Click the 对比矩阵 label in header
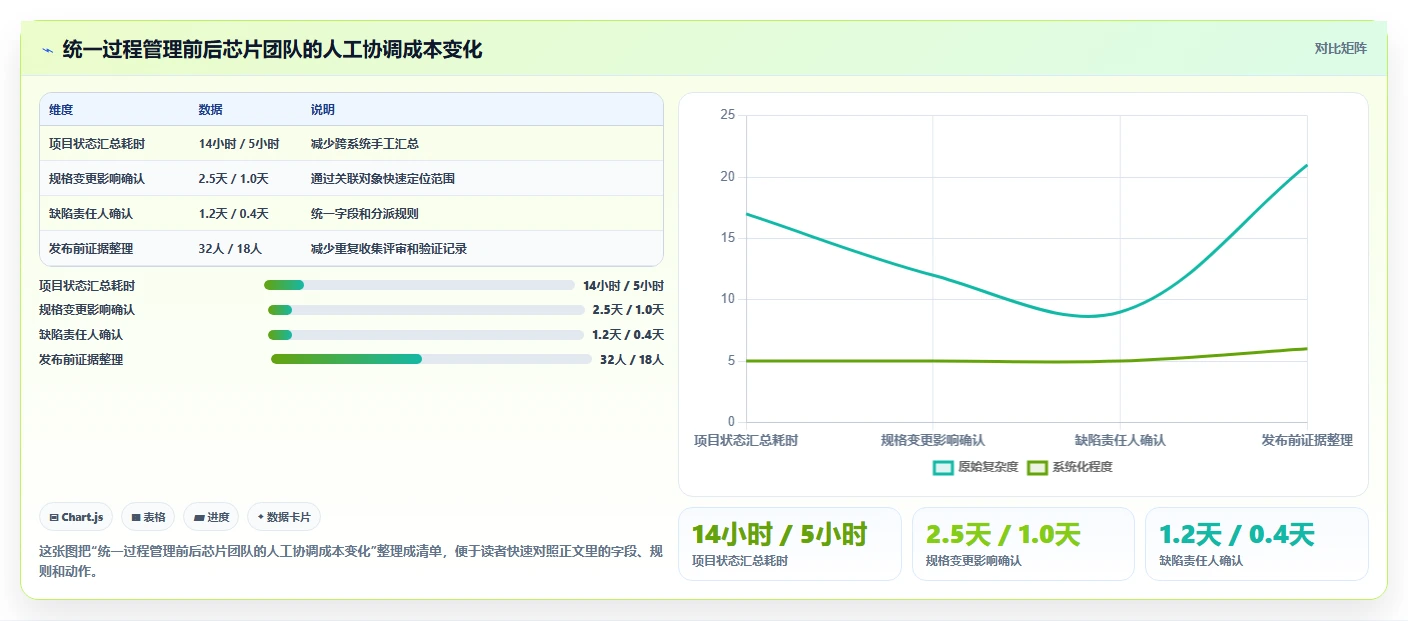The width and height of the screenshot is (1408, 621). tap(1340, 48)
